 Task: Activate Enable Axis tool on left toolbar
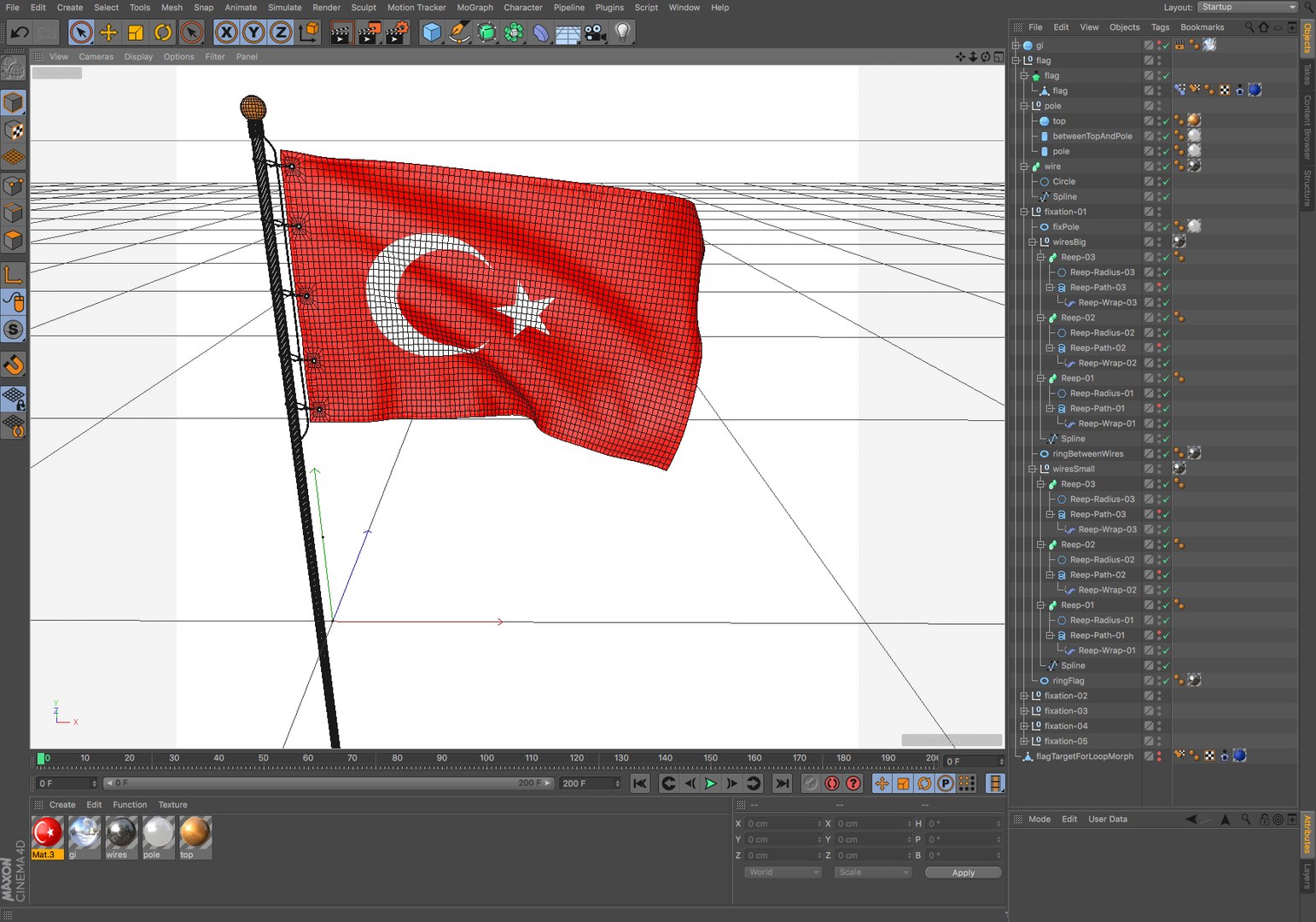(x=14, y=275)
